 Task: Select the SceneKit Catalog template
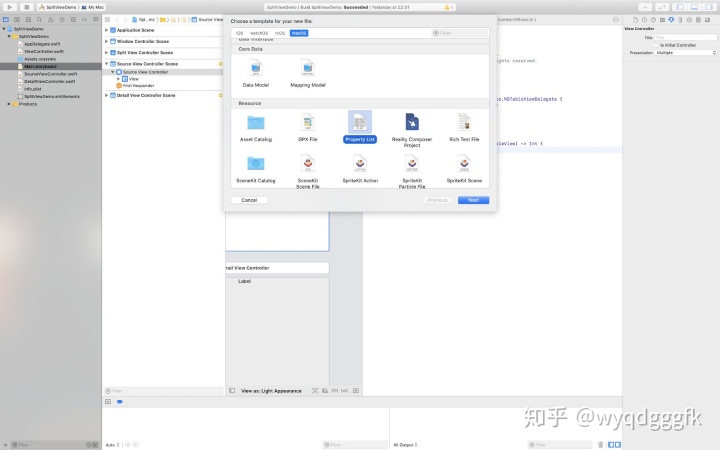pos(256,169)
